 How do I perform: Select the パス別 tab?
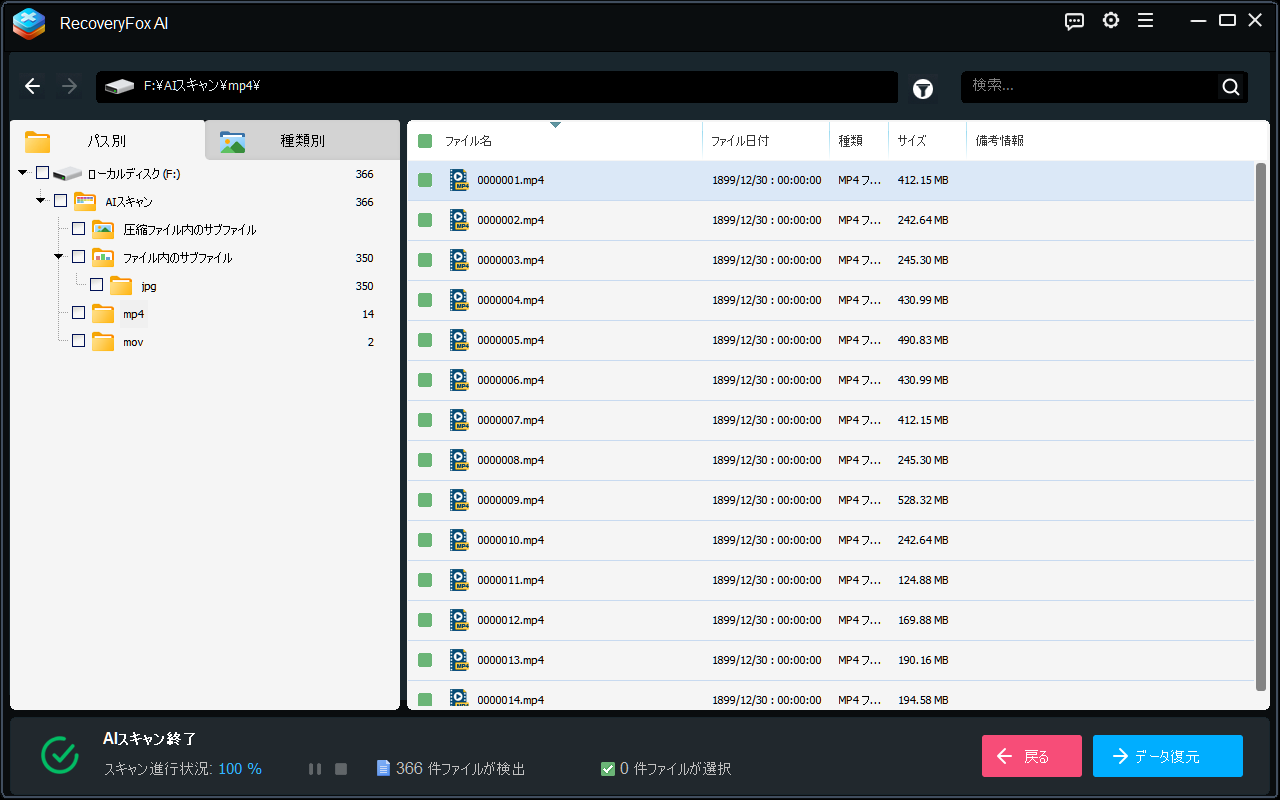tap(107, 141)
